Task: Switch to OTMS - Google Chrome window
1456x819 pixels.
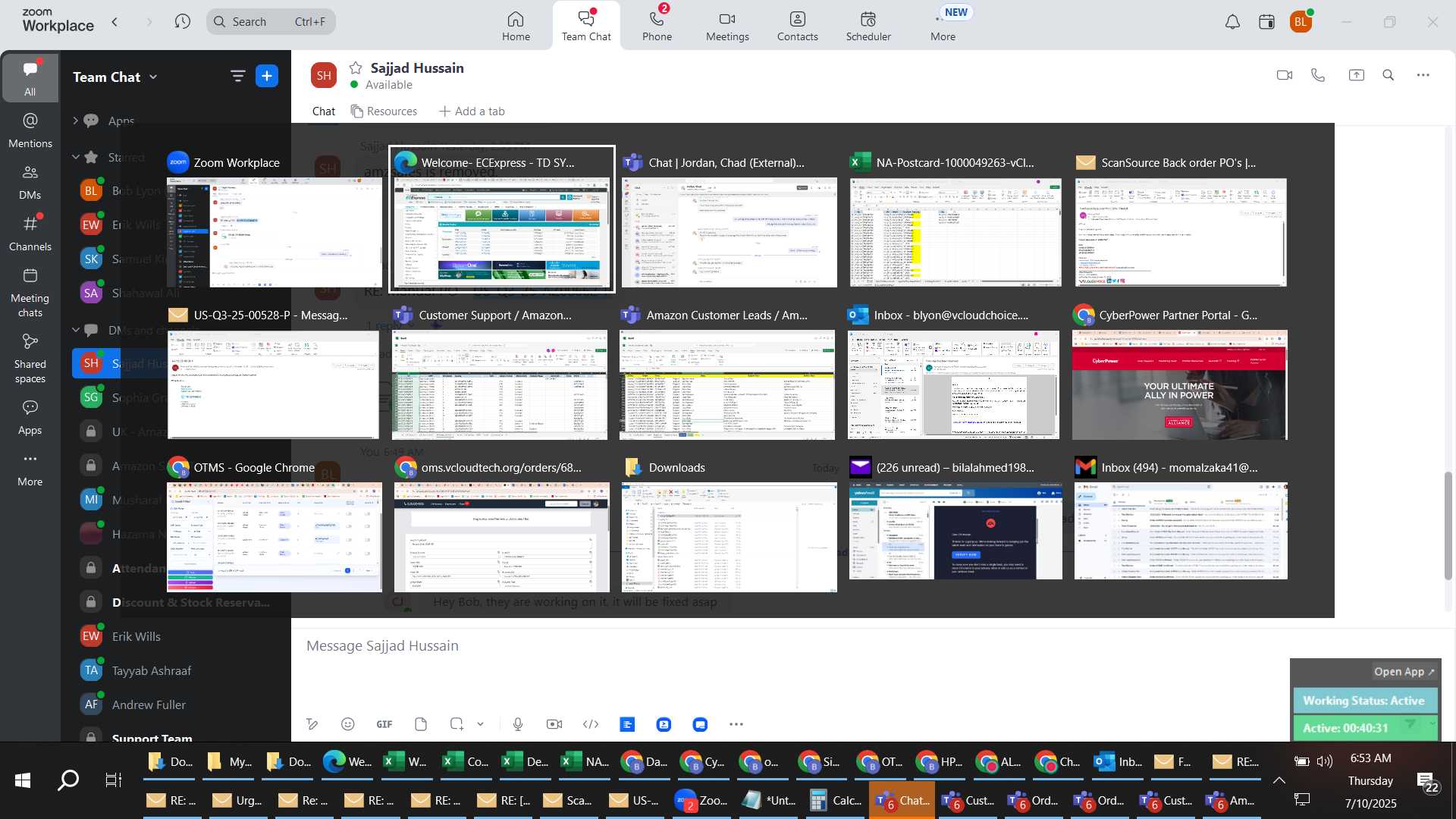Action: [x=274, y=526]
